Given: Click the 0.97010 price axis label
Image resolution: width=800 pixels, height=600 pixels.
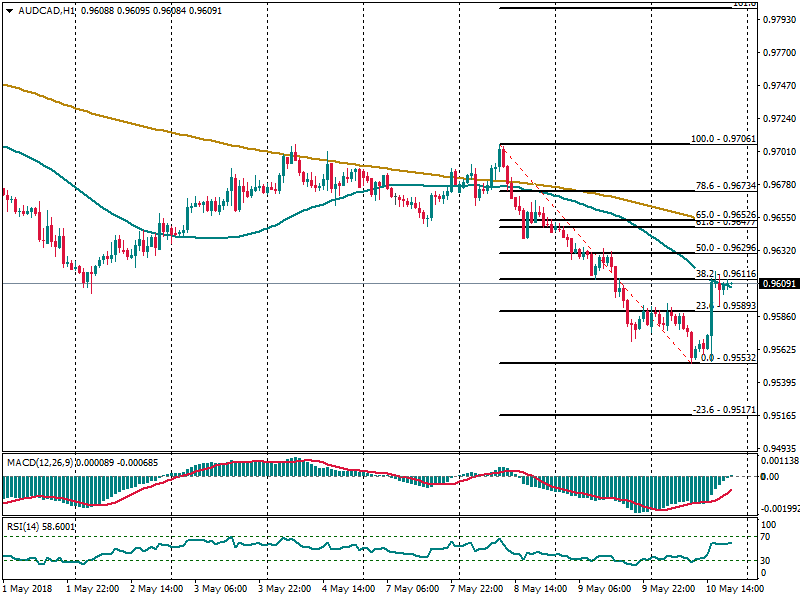Looking at the screenshot, I should coord(777,152).
